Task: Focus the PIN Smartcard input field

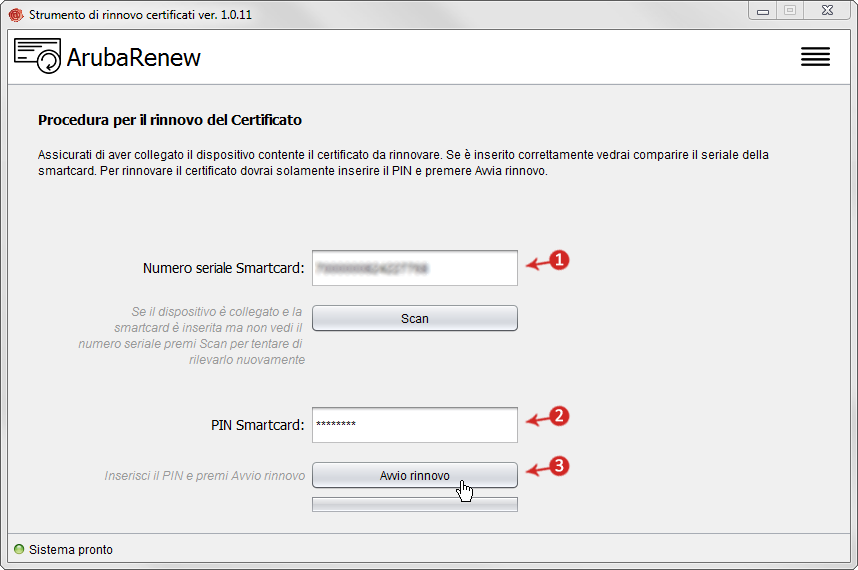Action: (x=415, y=425)
